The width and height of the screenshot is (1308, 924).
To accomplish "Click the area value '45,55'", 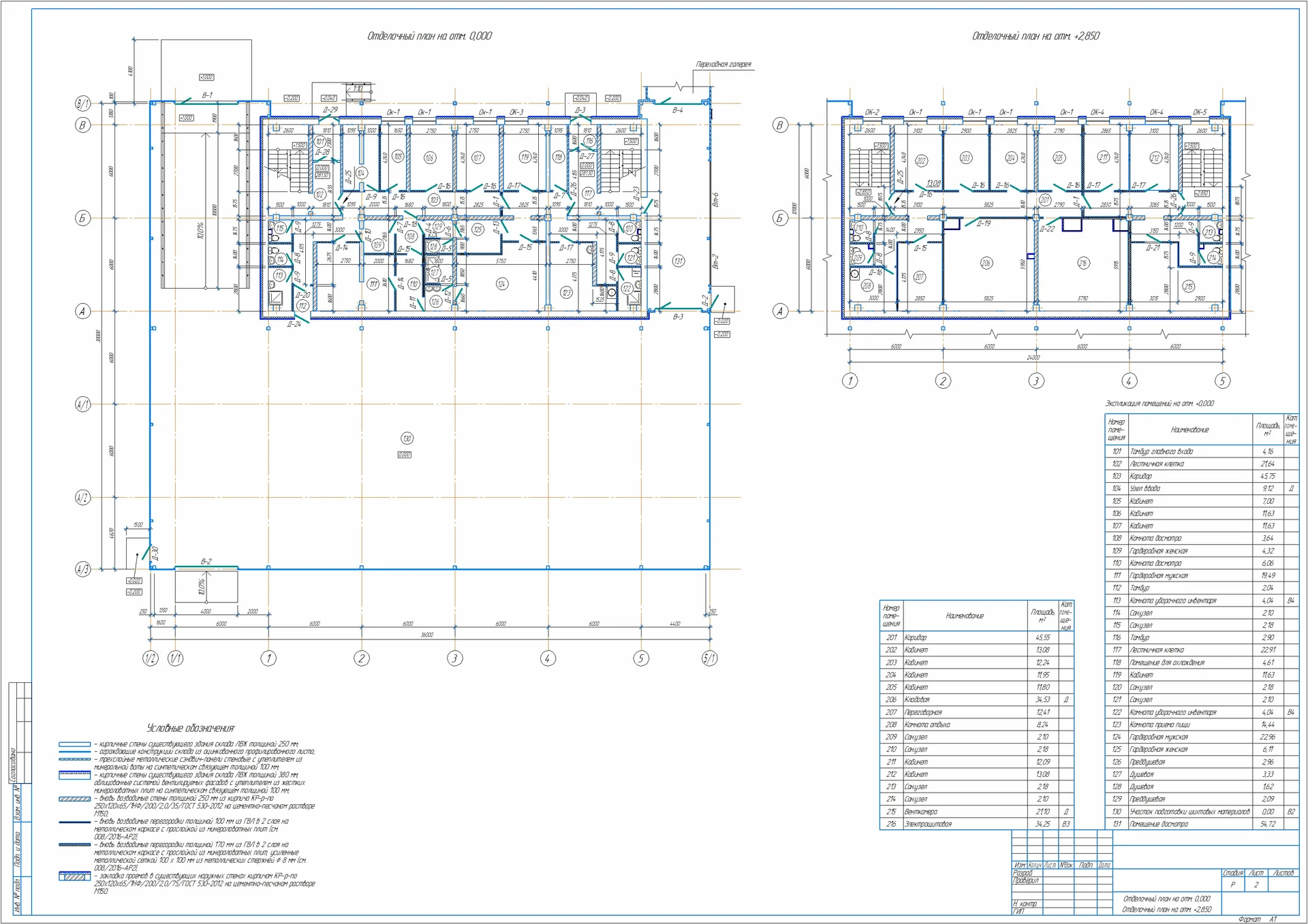I will [x=1042, y=638].
